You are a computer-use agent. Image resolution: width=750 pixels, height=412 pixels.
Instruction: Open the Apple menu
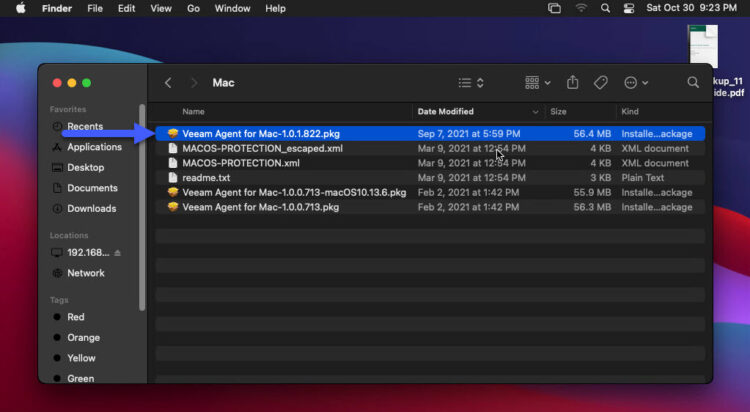[x=21, y=8]
